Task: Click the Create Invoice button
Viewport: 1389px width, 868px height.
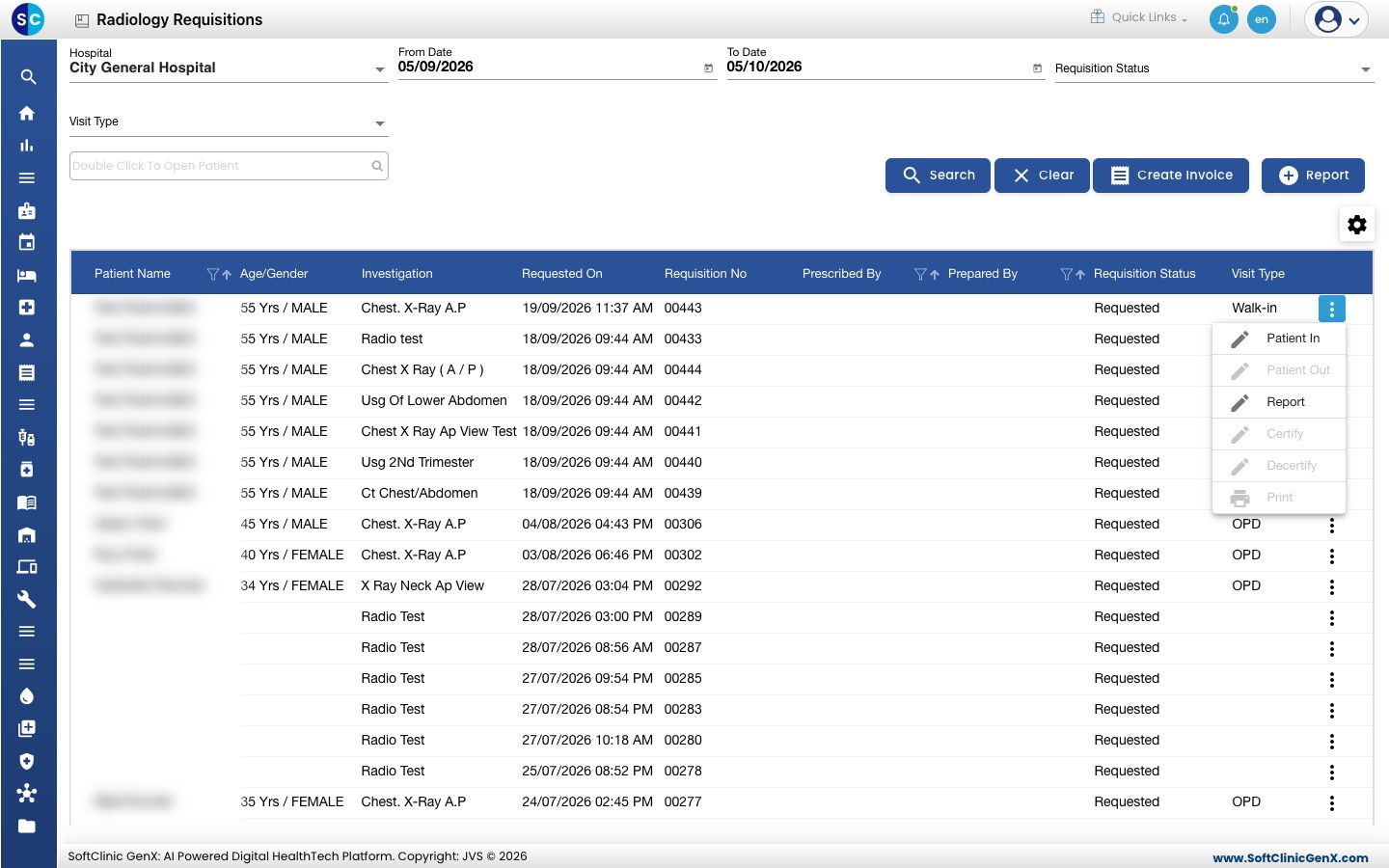Action: [1171, 176]
